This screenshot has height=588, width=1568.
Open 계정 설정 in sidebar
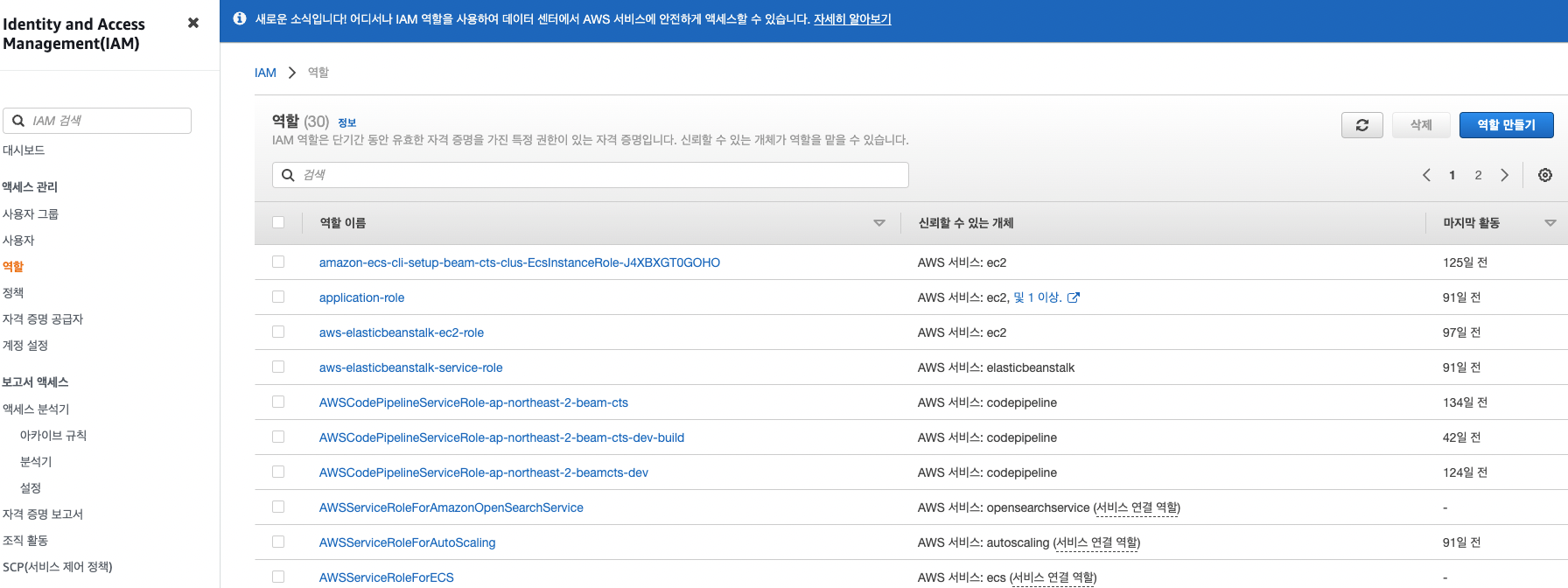click(25, 346)
